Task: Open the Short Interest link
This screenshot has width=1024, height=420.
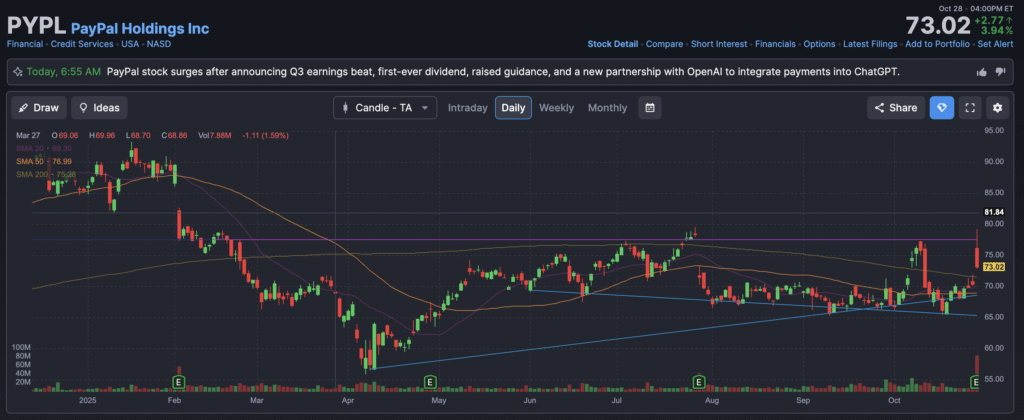Action: [718, 44]
